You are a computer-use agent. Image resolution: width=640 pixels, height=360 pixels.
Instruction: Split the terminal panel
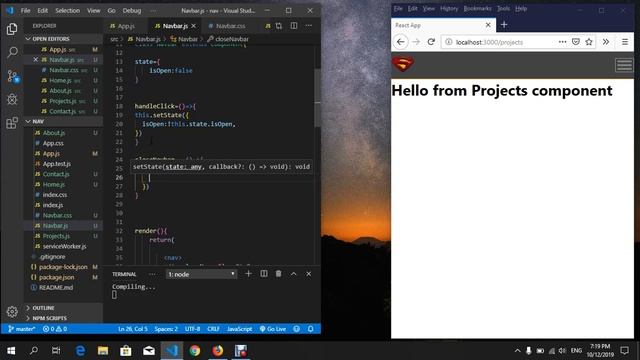[264, 274]
